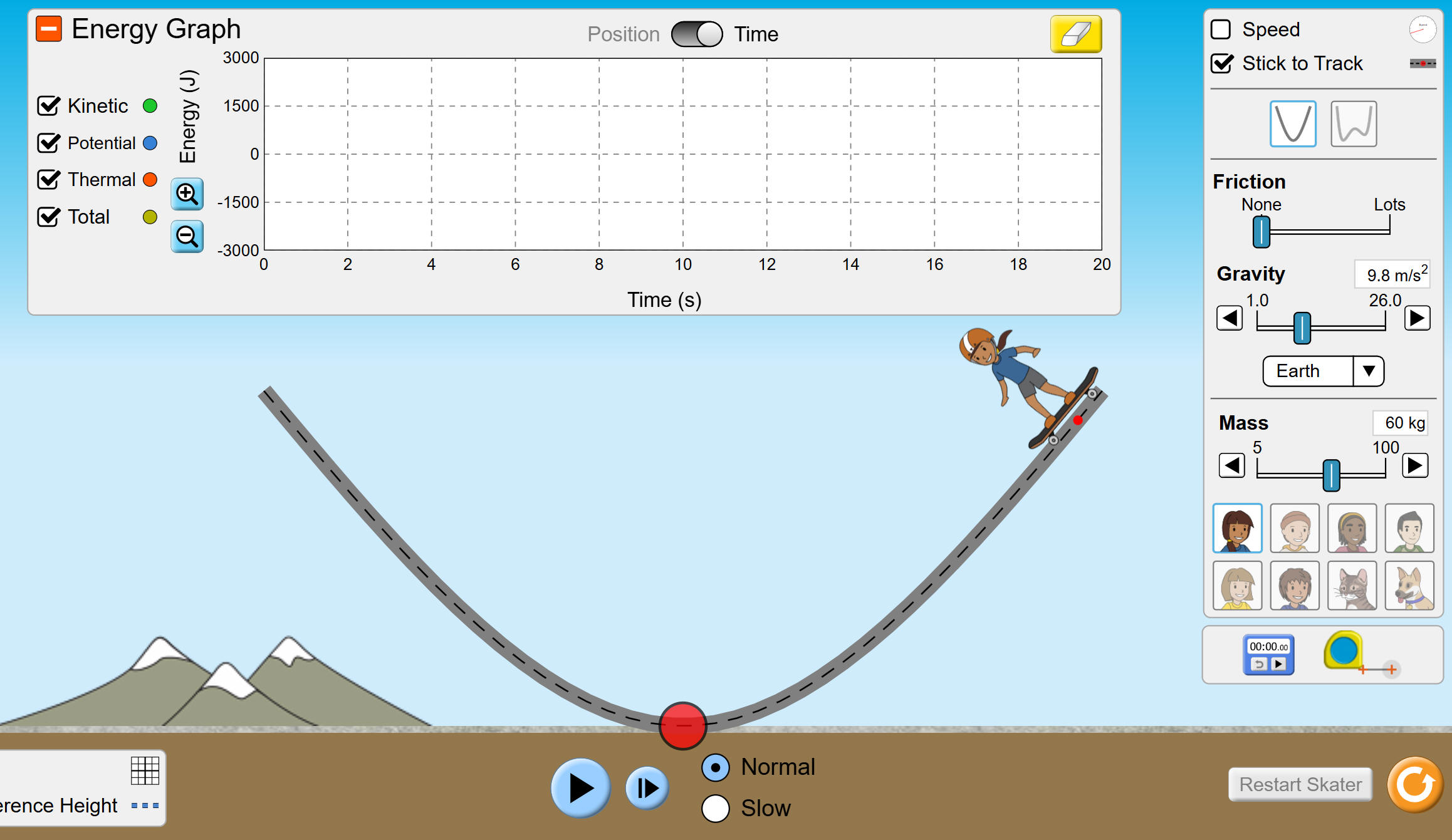The width and height of the screenshot is (1452, 840).
Task: Select the dark-haired girl skater avatar
Action: pos(1238,528)
